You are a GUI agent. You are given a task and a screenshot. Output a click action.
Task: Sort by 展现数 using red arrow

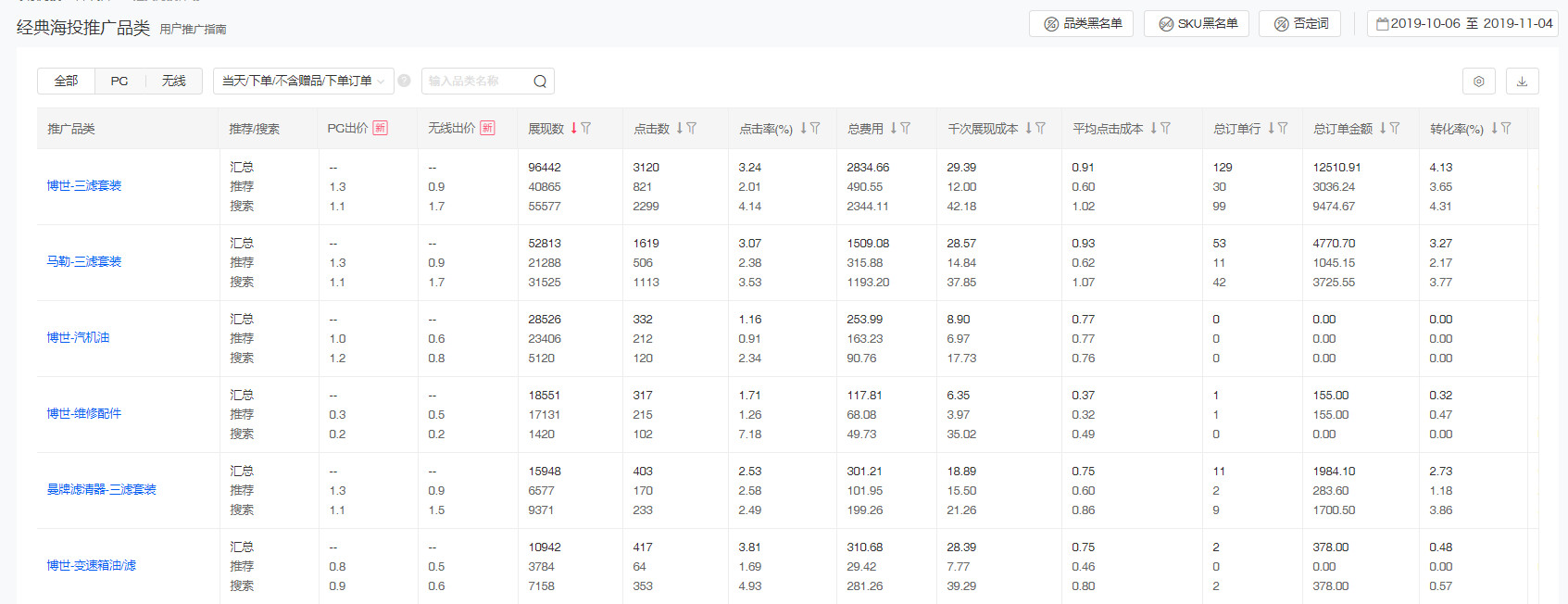[574, 129]
